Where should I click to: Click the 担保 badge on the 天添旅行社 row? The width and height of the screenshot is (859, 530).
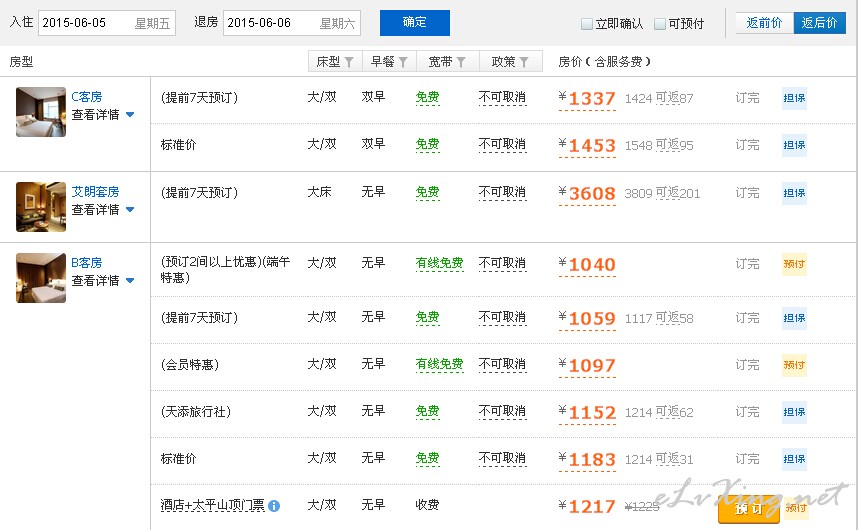(794, 412)
